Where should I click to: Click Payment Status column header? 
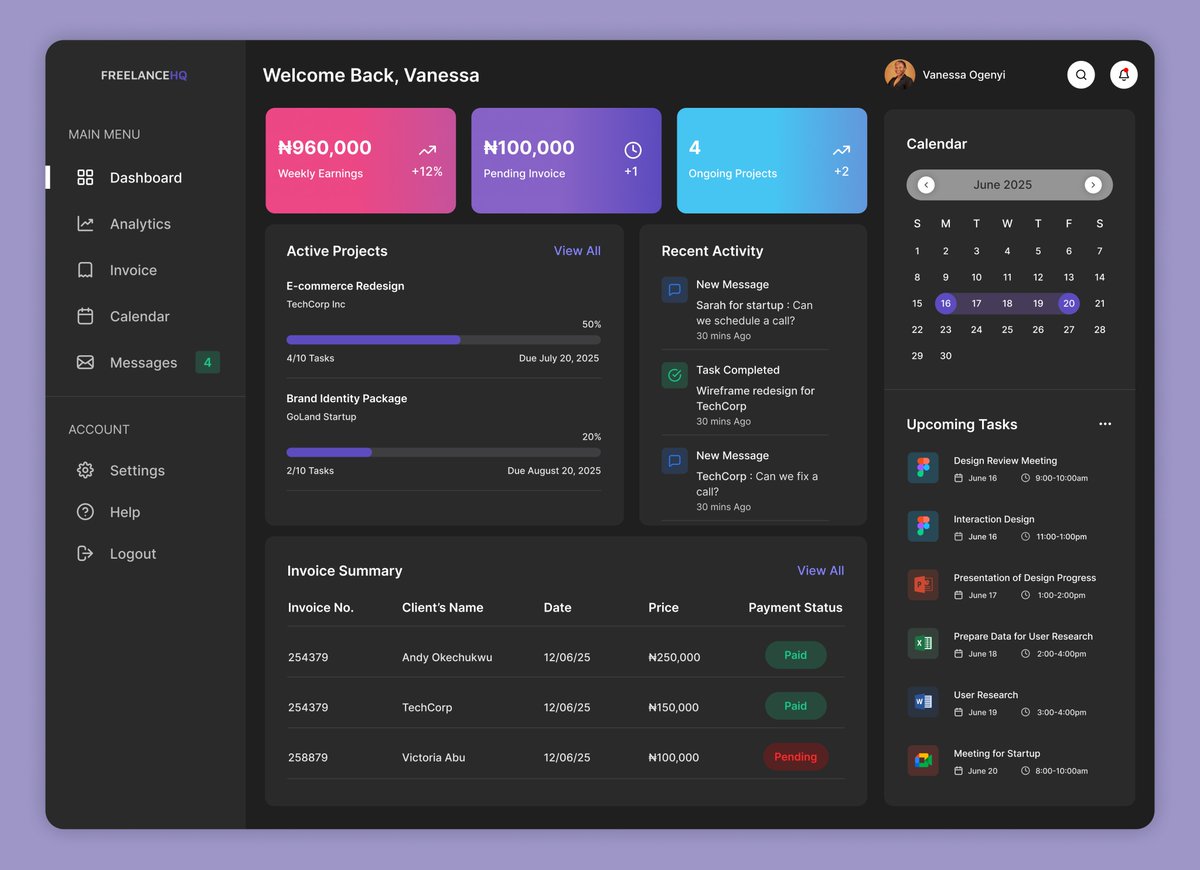point(795,607)
